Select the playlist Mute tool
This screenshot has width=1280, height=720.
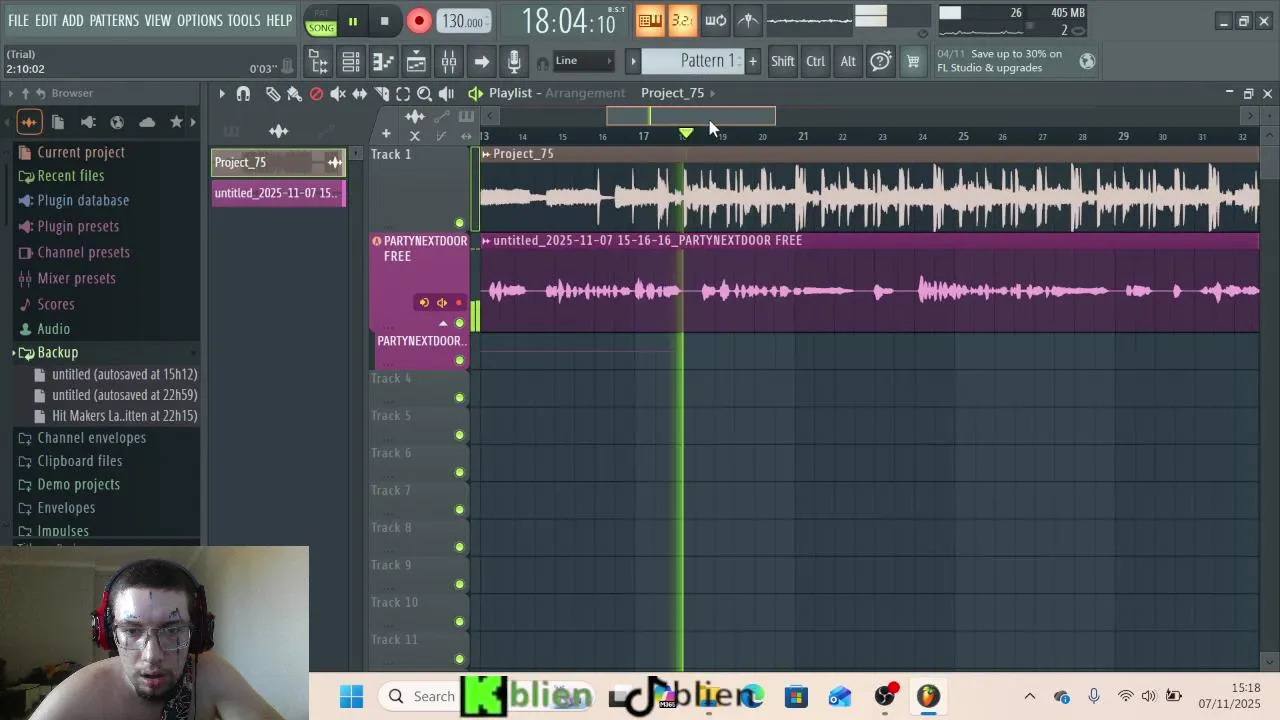(338, 93)
